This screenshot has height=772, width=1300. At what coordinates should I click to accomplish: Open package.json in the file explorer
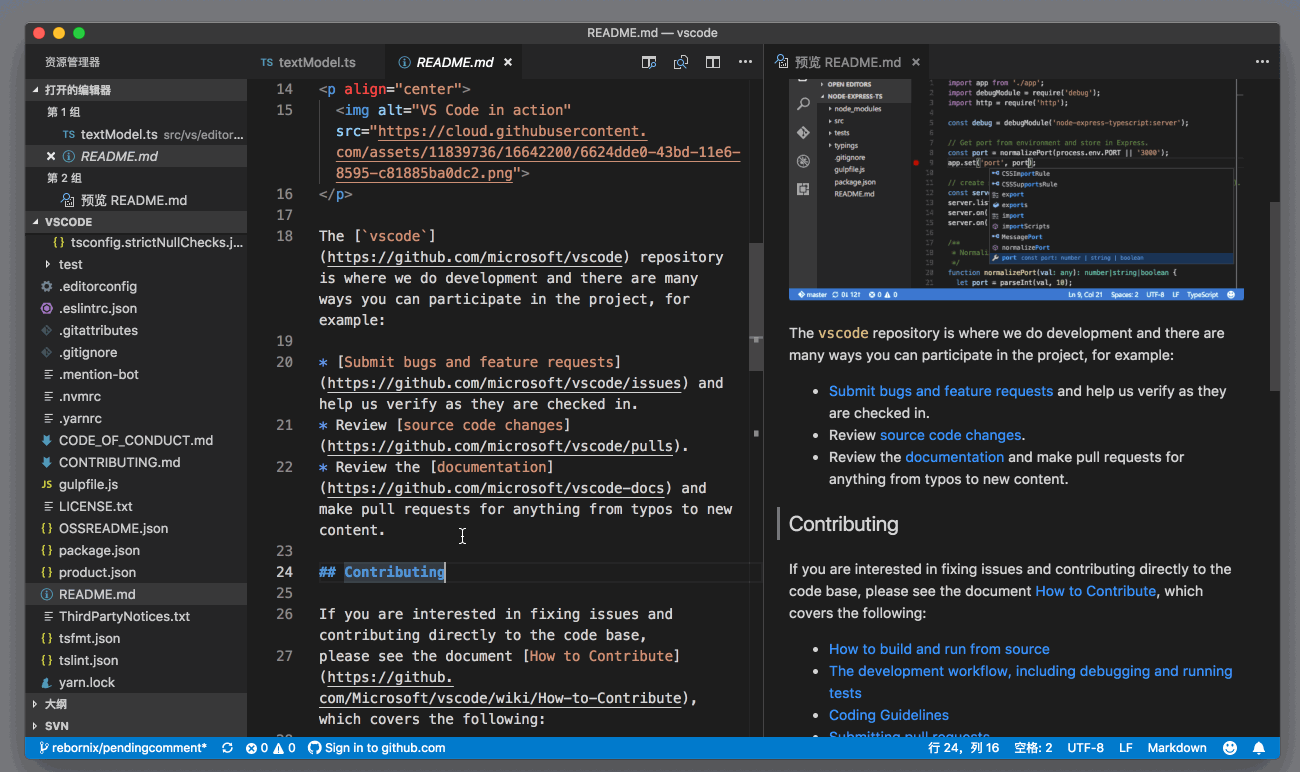click(x=99, y=550)
